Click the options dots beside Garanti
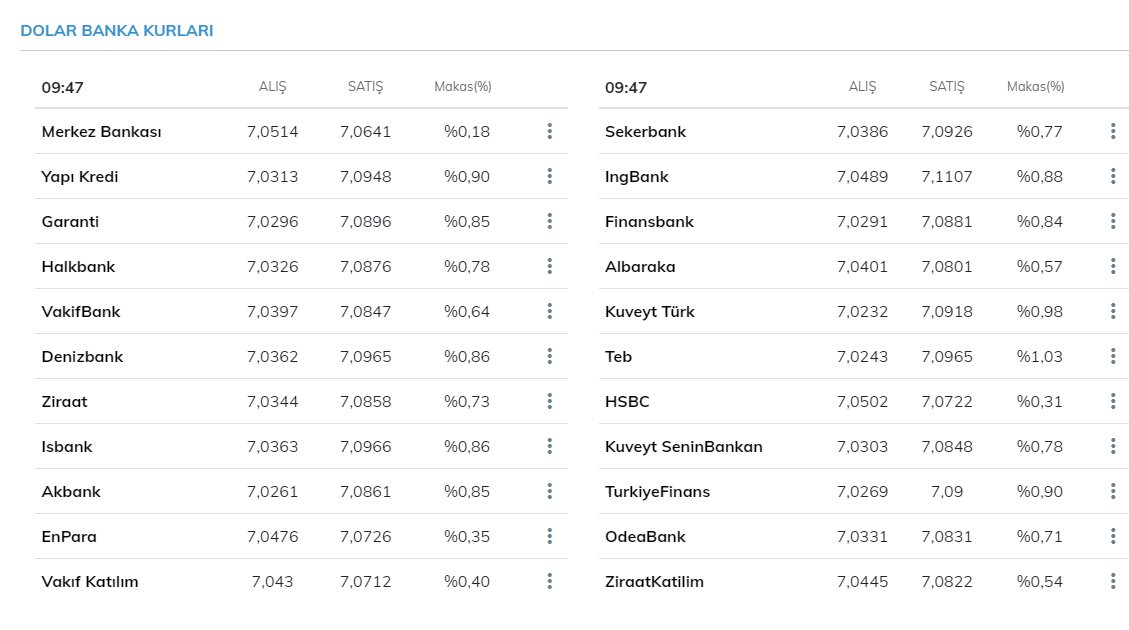This screenshot has height=630, width=1129. coord(550,221)
